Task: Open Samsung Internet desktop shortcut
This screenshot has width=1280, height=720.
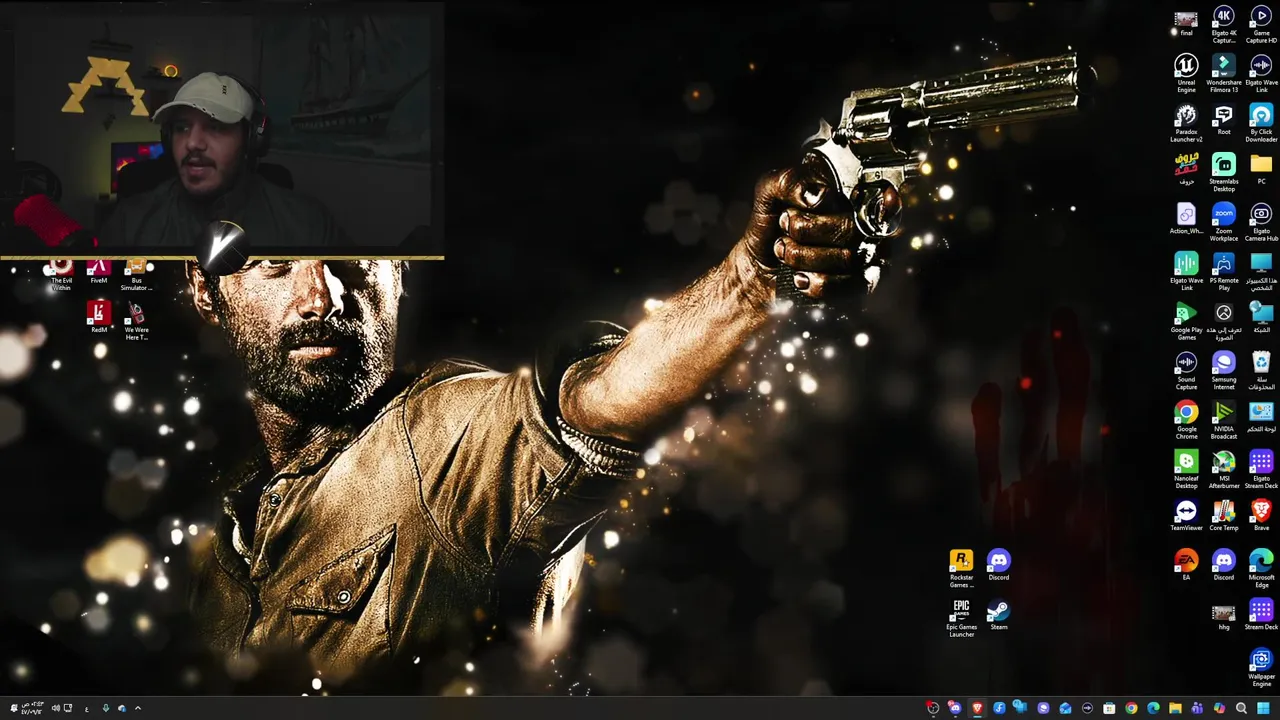Action: click(x=1223, y=369)
